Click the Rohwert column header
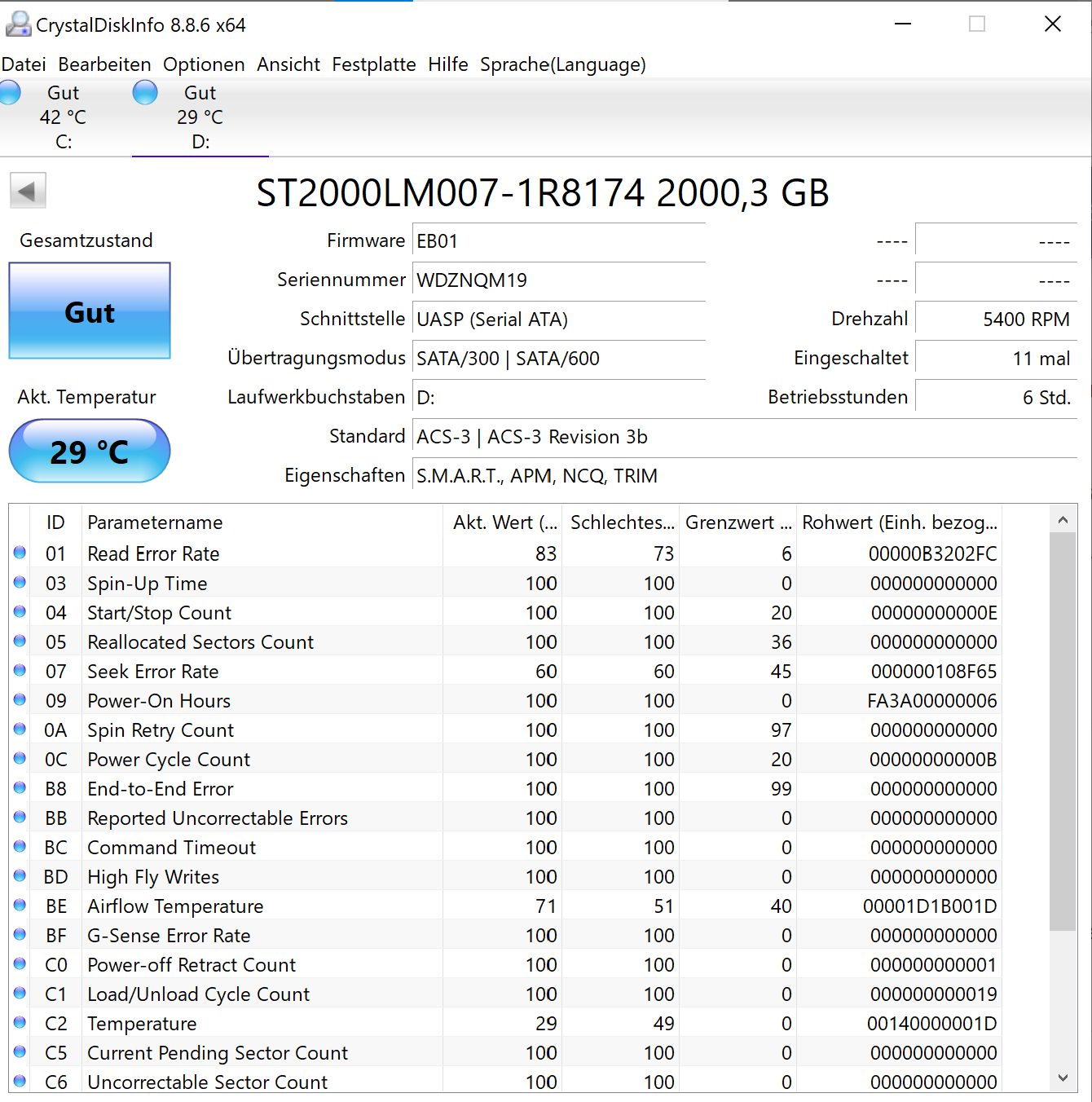Viewport: 1092px width, 1102px height. 900,522
